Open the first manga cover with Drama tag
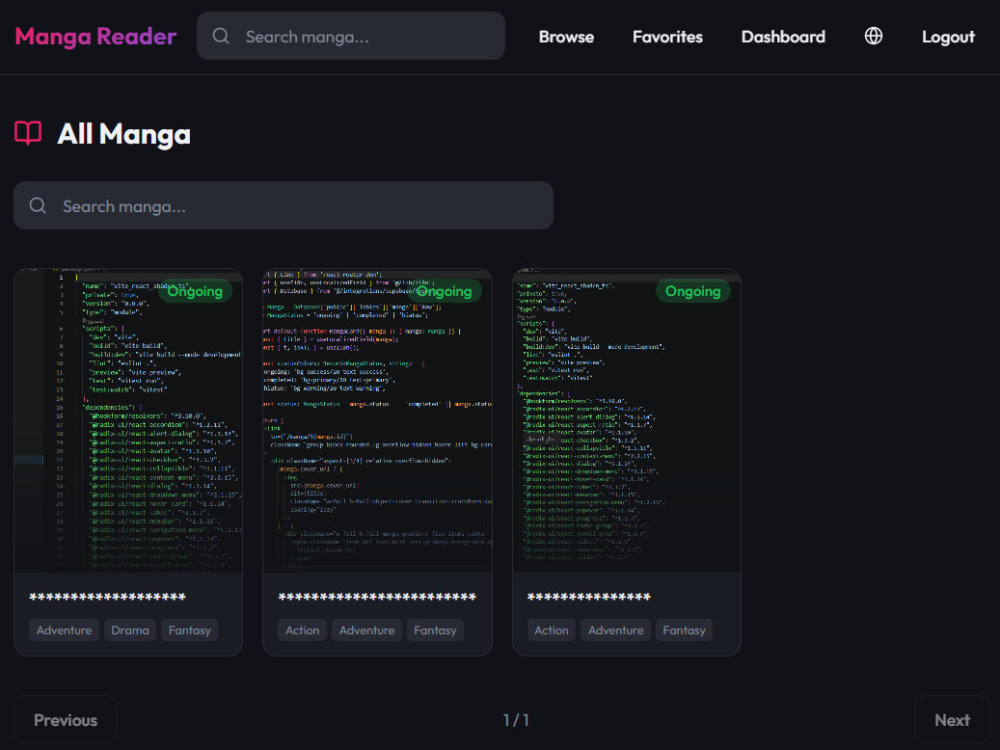Viewport: 1000px width, 750px height. coord(128,420)
